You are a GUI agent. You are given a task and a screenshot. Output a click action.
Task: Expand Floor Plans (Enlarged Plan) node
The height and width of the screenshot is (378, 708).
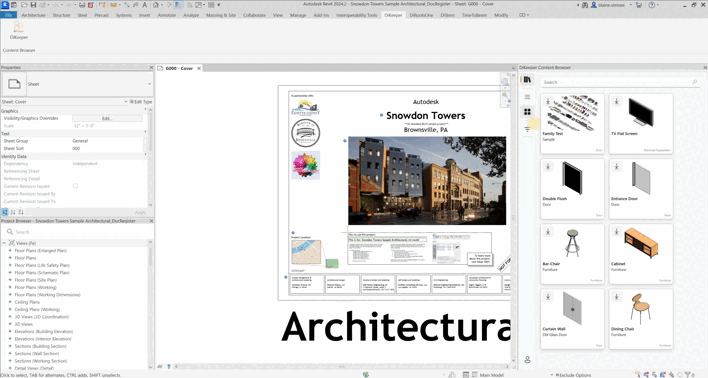click(10, 250)
